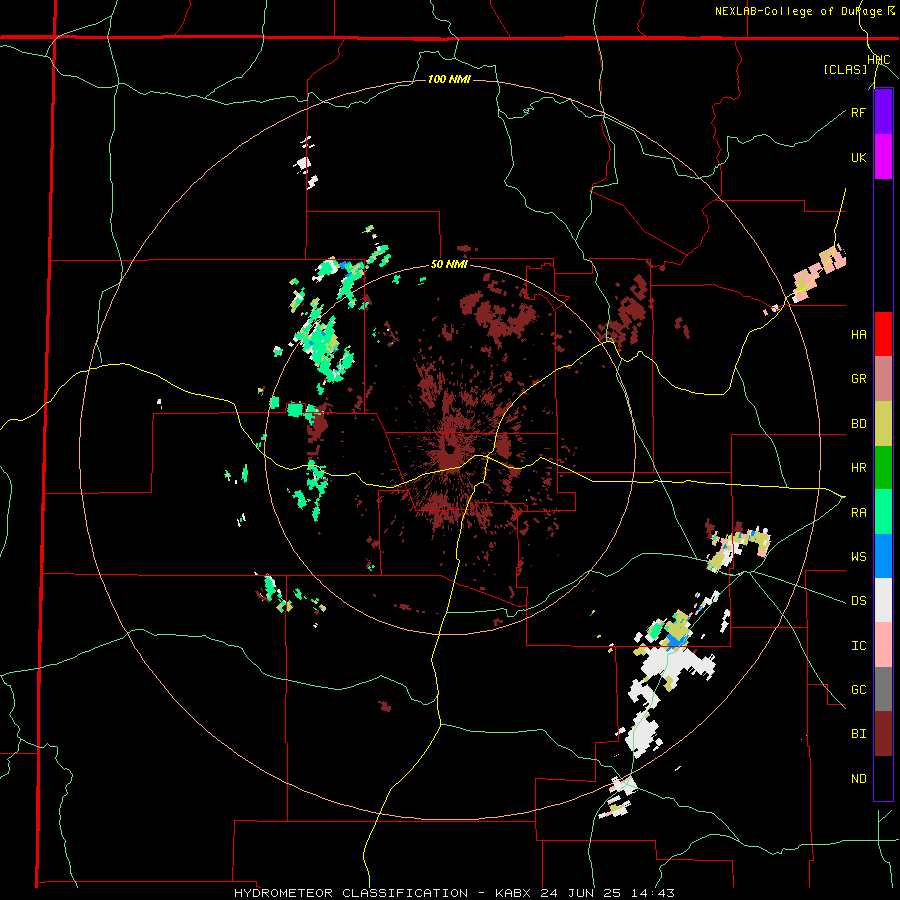Pick the HR dark green legend swatch
The image size is (900, 900).
883,468
